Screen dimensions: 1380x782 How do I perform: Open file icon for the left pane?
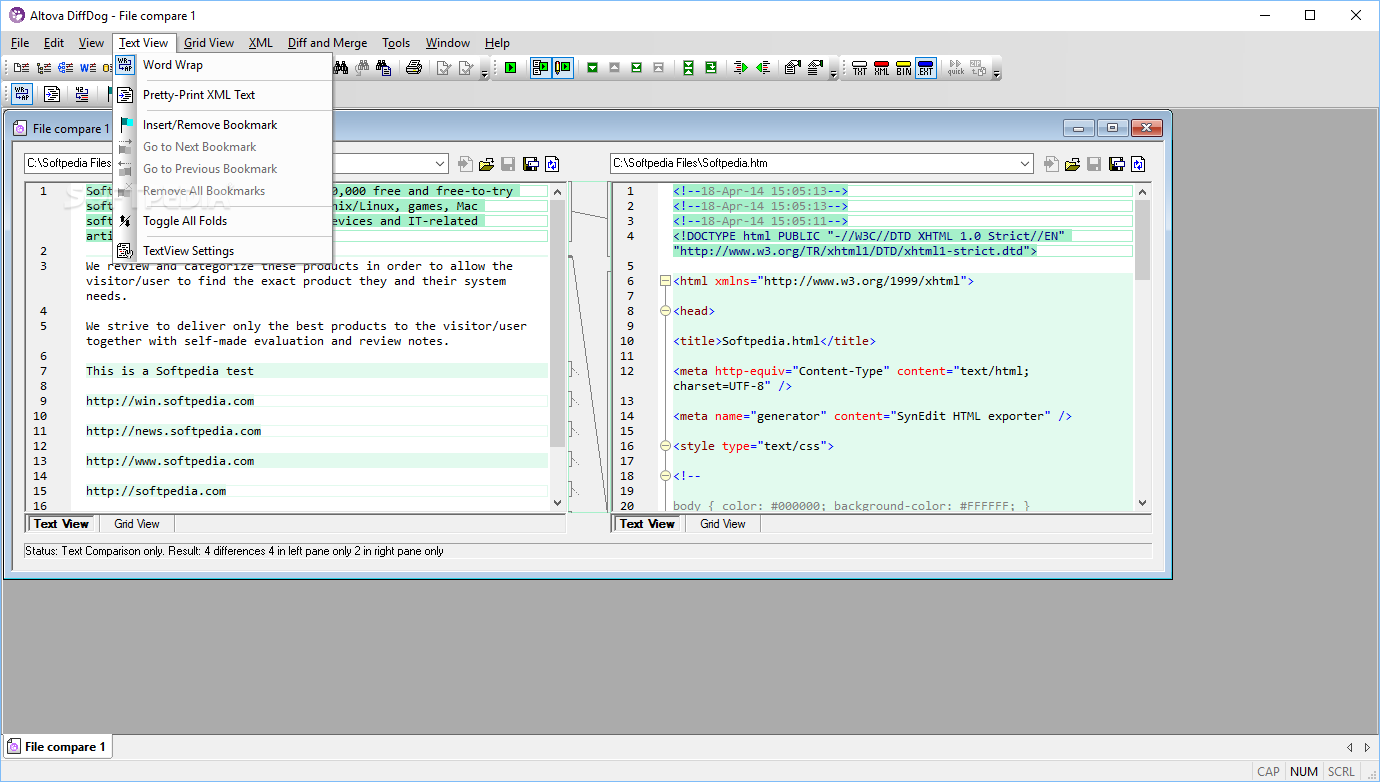coord(487,164)
